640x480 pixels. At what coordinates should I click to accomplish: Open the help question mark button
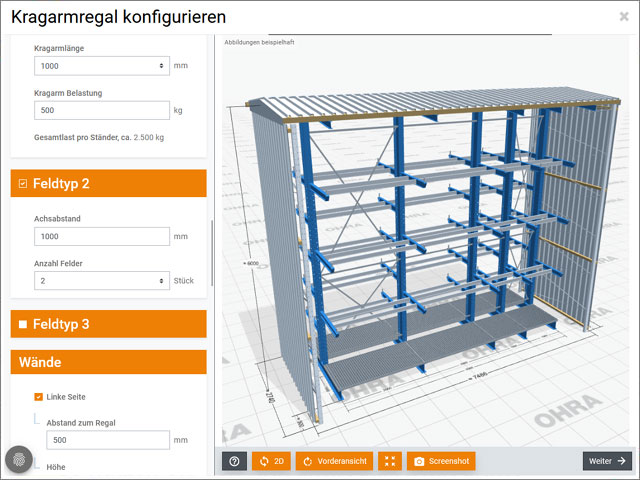coord(234,461)
